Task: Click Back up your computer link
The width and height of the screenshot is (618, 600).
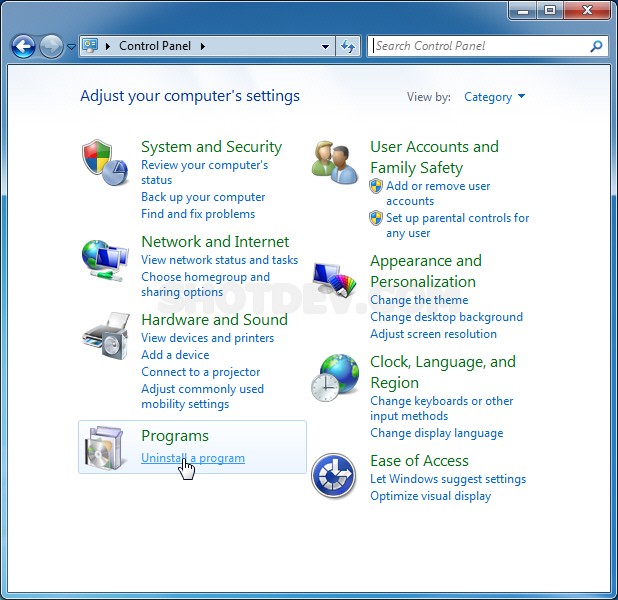Action: click(203, 197)
